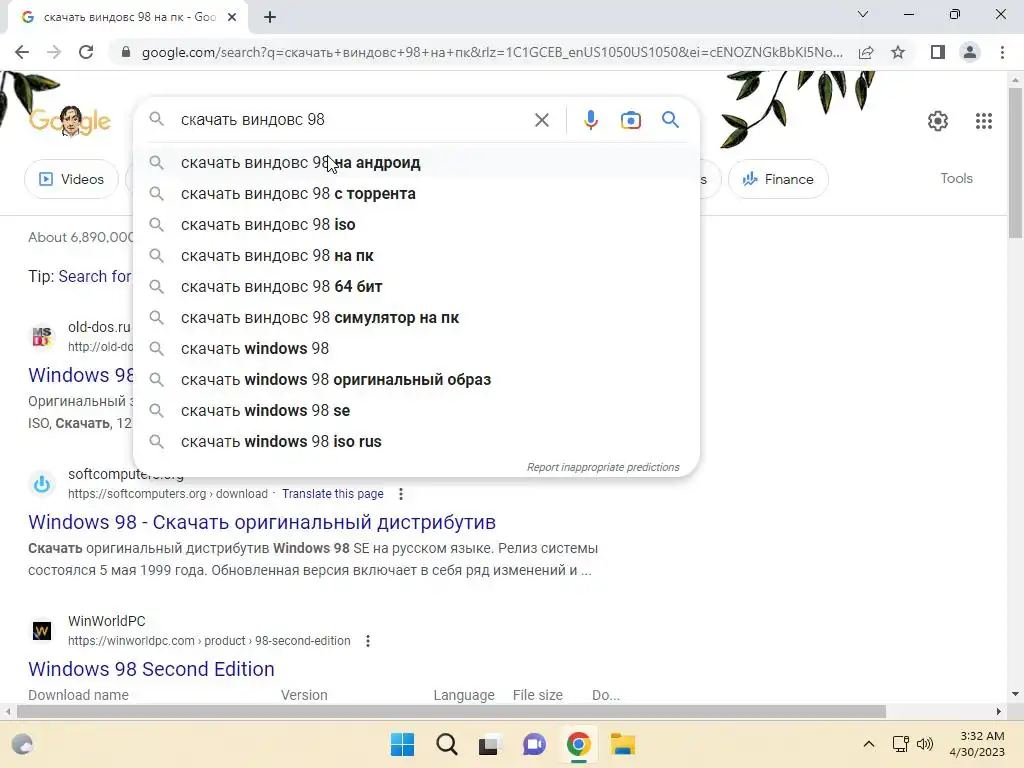The image size is (1024, 768).
Task: Select suggestion ending with "с торрента"
Action: click(x=416, y=194)
